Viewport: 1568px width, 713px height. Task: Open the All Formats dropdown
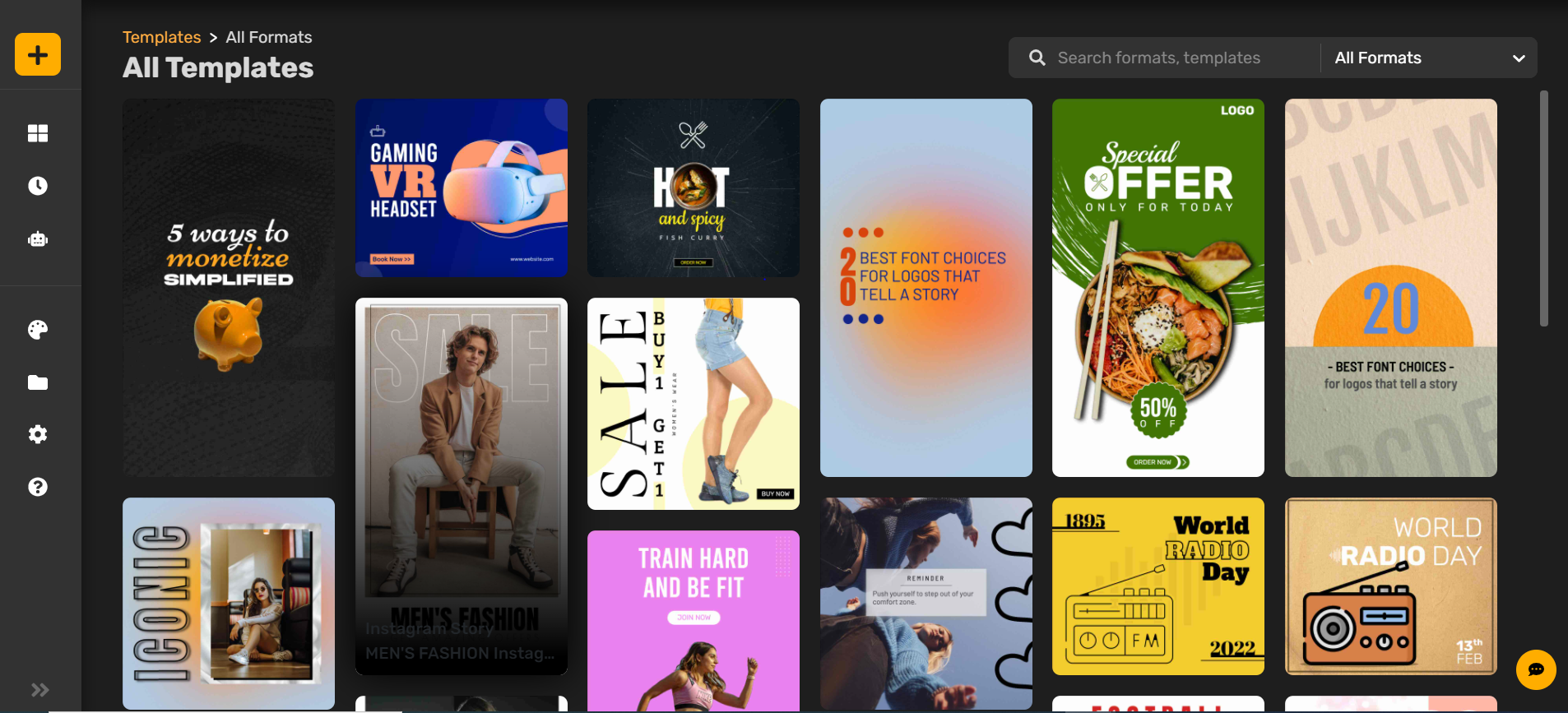[1429, 58]
